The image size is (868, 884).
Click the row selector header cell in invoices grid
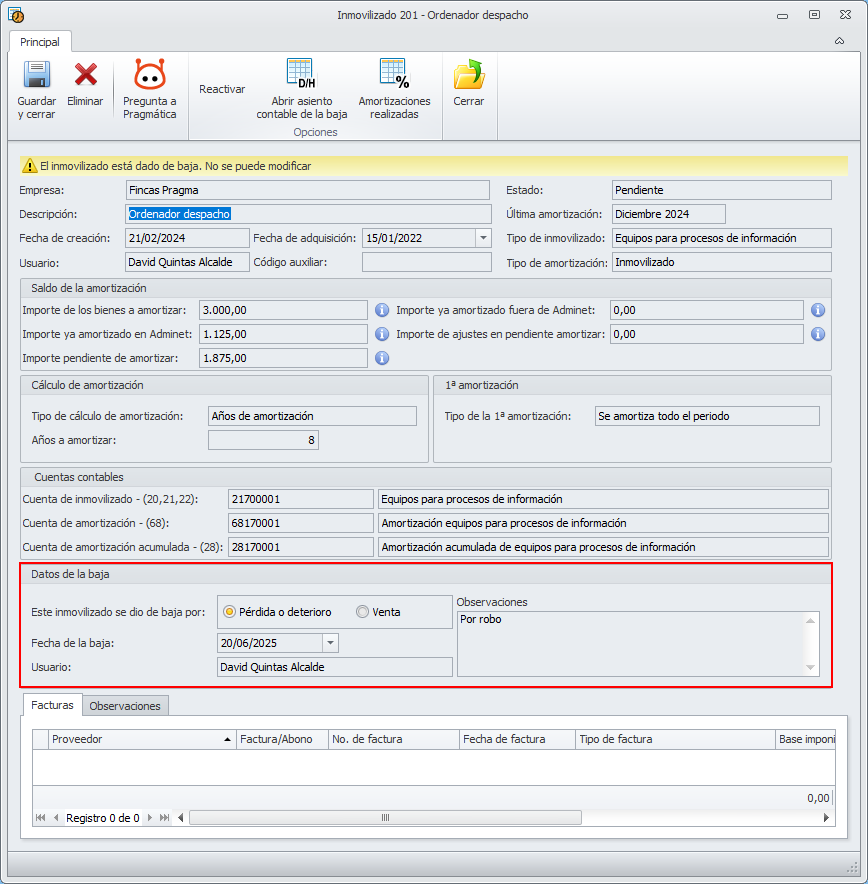click(x=41, y=739)
